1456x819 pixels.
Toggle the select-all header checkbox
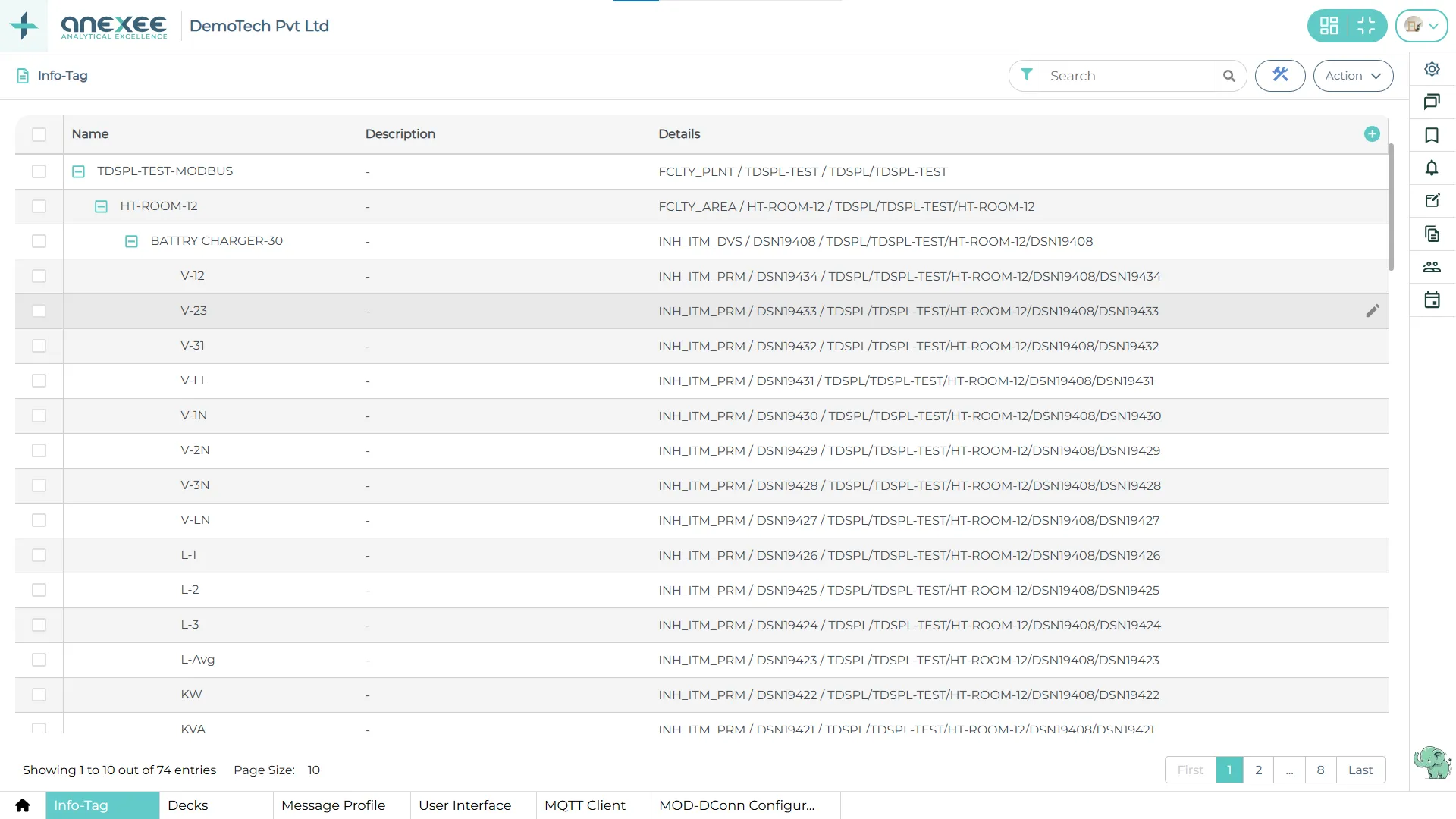tap(39, 134)
